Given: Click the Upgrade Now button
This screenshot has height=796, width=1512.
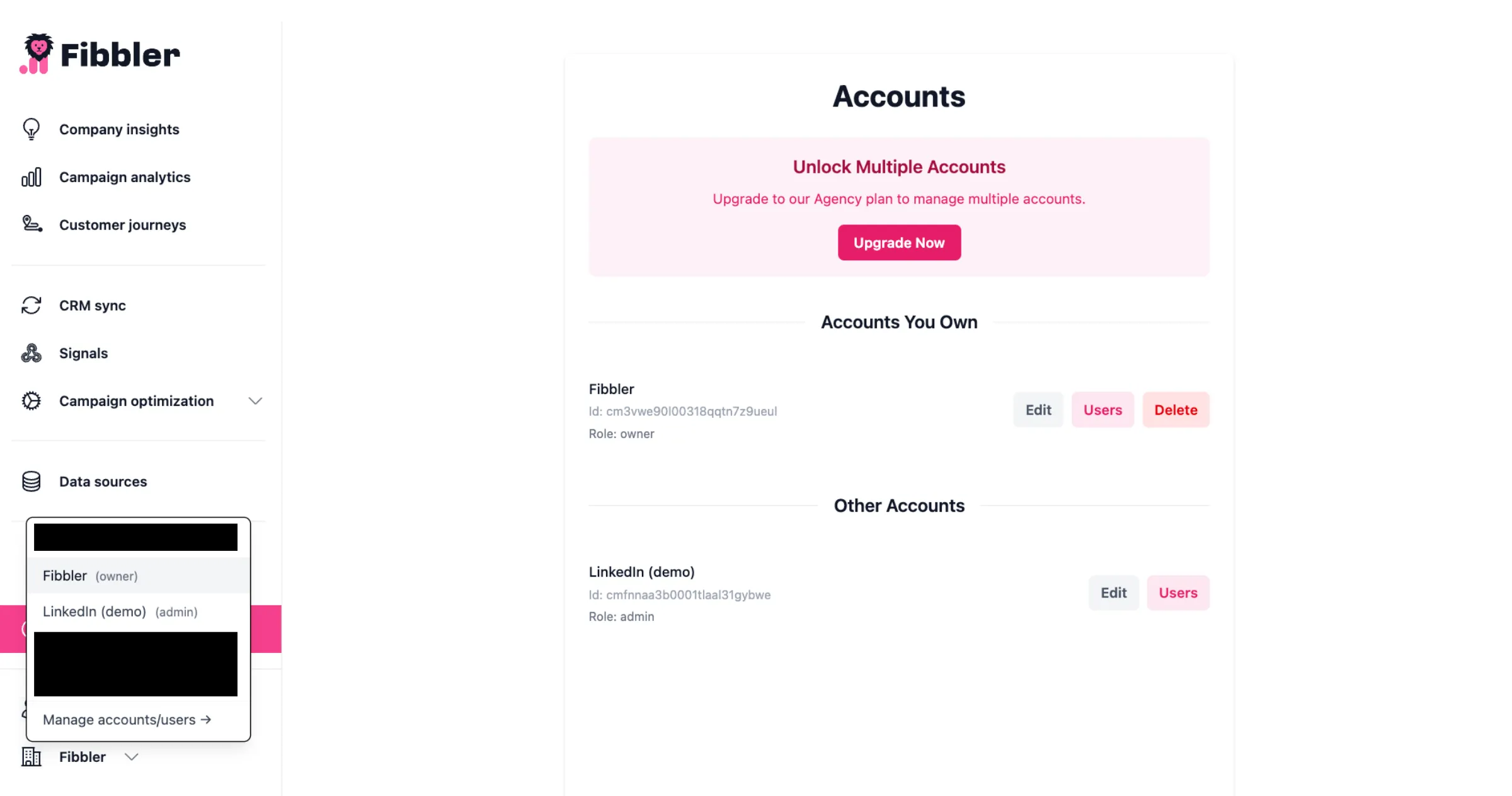Looking at the screenshot, I should point(899,242).
